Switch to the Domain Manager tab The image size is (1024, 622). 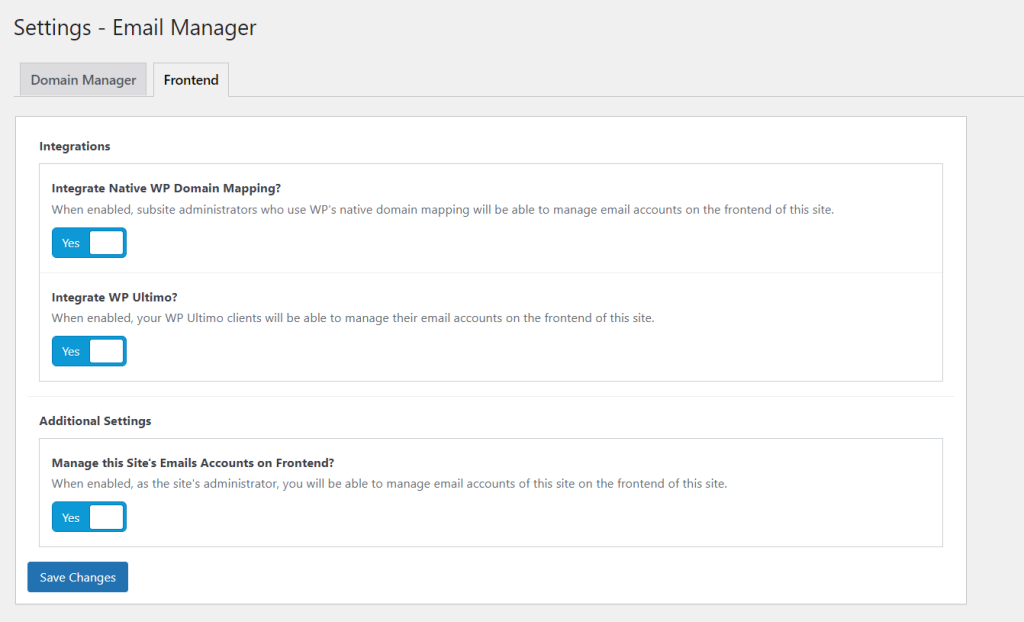click(x=83, y=79)
